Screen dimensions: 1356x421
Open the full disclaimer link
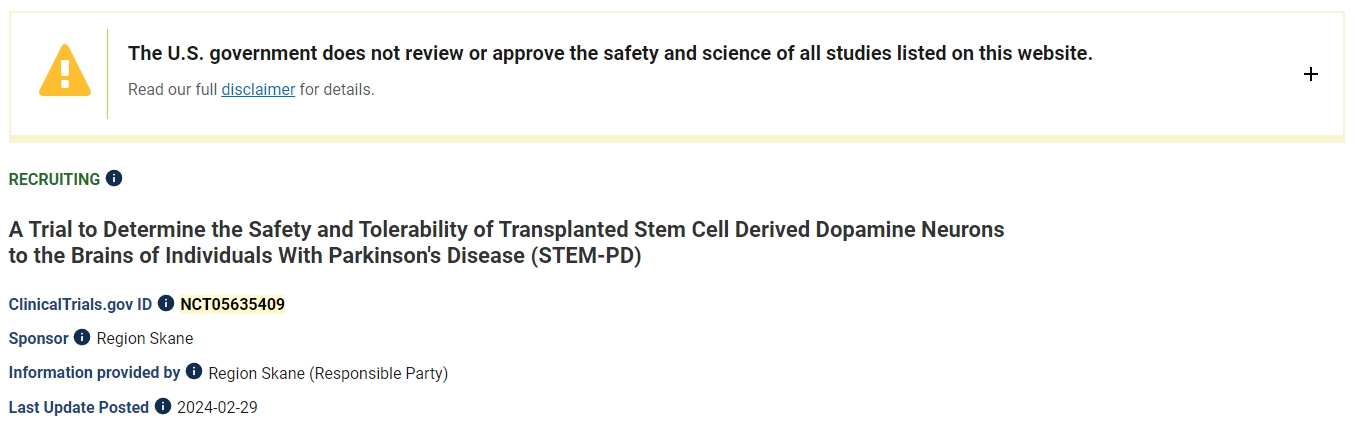258,90
